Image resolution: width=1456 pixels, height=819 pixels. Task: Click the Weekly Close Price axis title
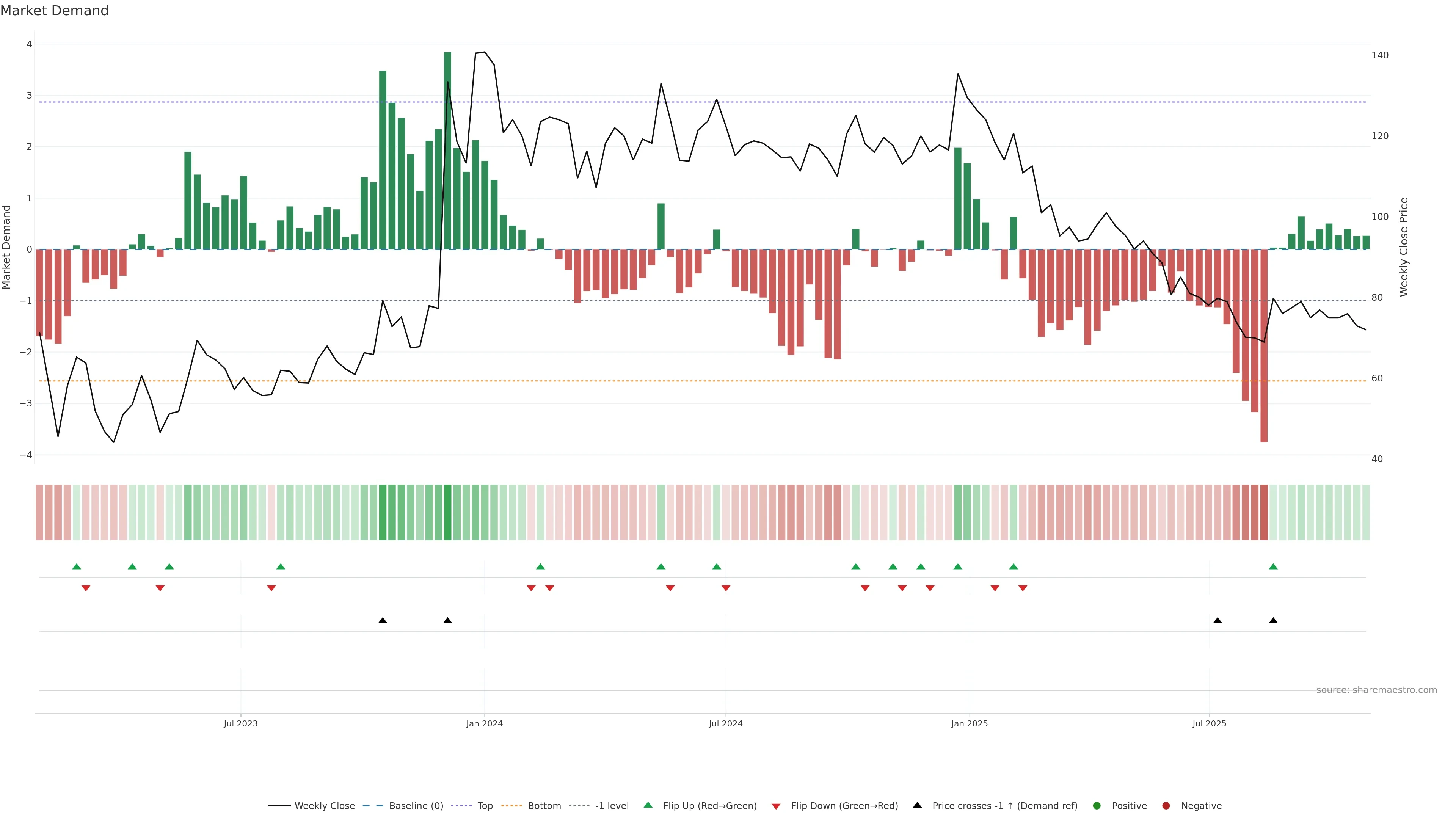click(1404, 247)
